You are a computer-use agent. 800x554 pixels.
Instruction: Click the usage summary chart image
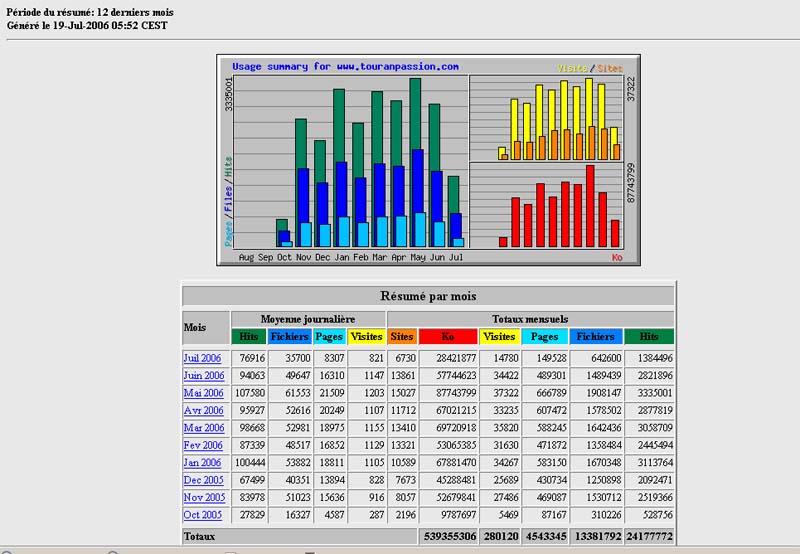[429, 160]
